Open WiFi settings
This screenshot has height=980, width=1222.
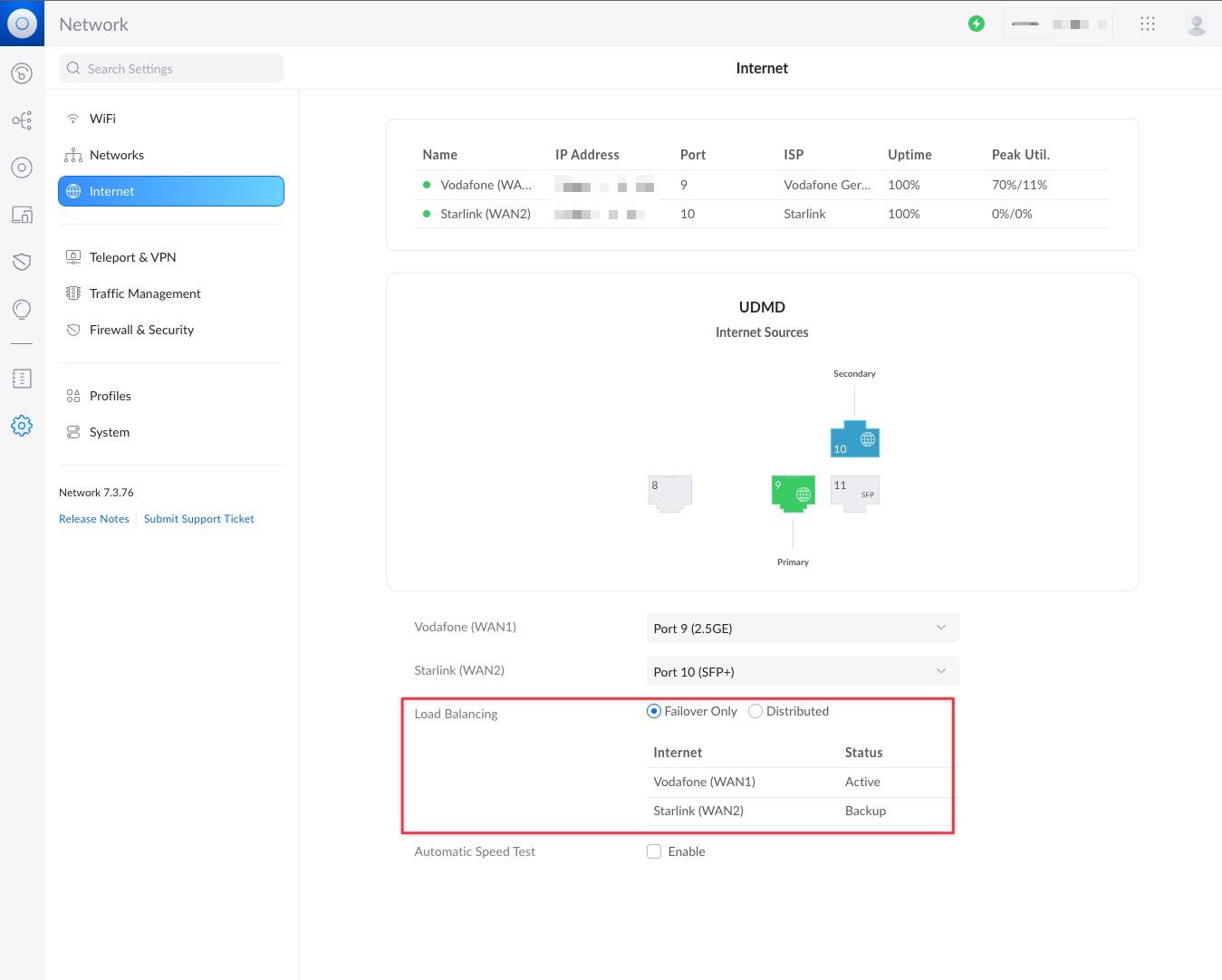click(x=171, y=119)
